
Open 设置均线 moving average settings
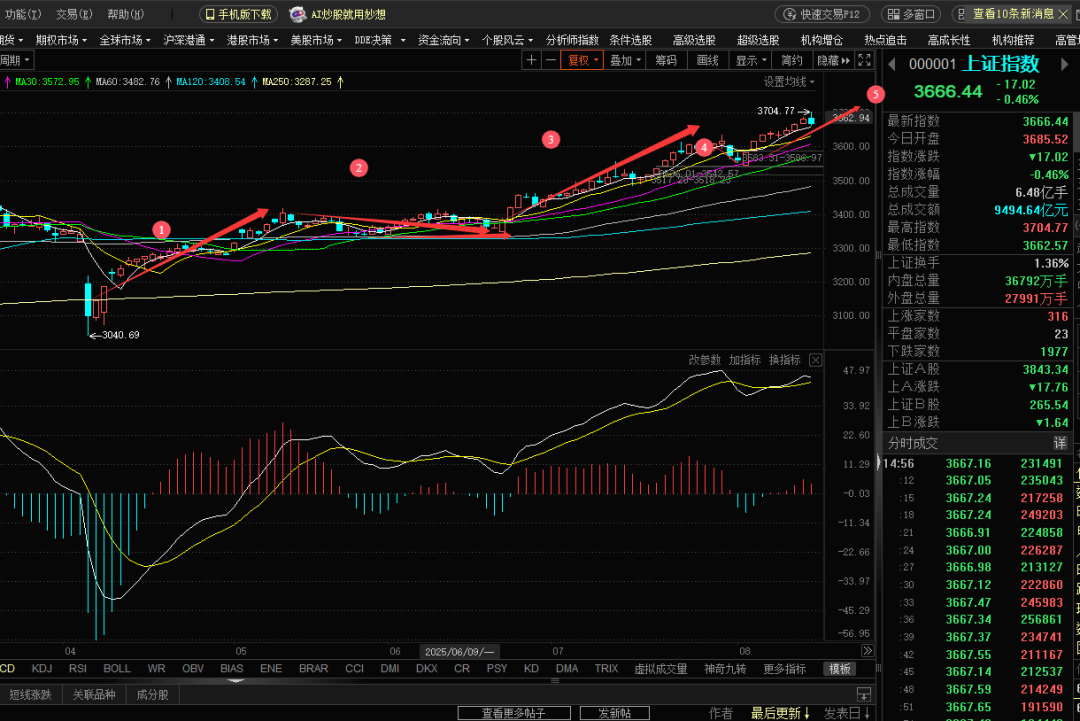pyautogui.click(x=789, y=82)
